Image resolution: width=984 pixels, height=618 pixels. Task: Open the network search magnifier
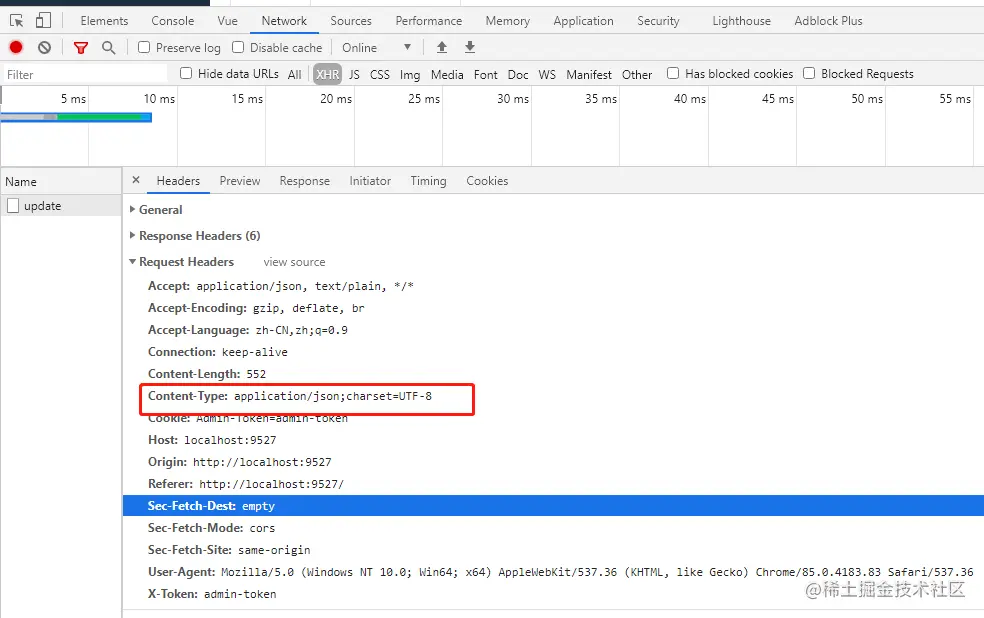[109, 48]
